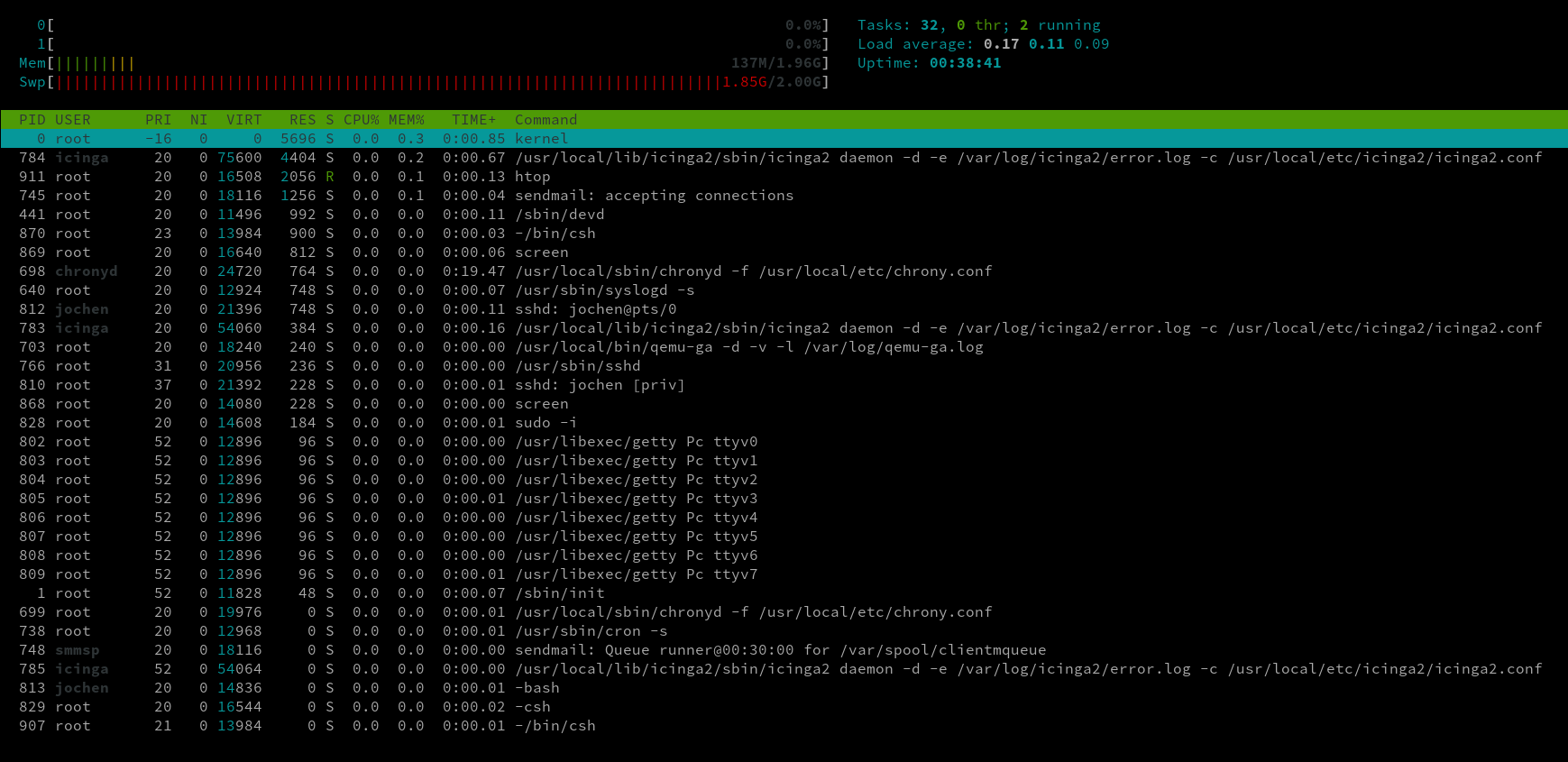Select the sudo -i process row
The width and height of the screenshot is (1568, 762).
click(x=546, y=423)
